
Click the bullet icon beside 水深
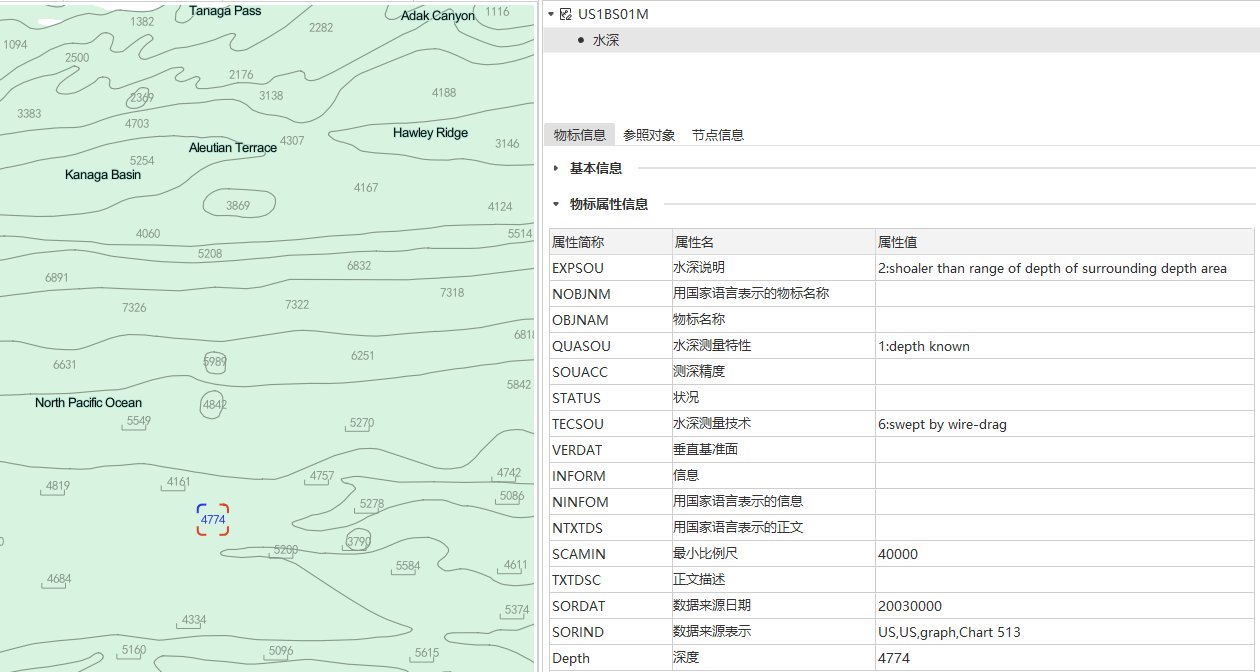point(581,40)
